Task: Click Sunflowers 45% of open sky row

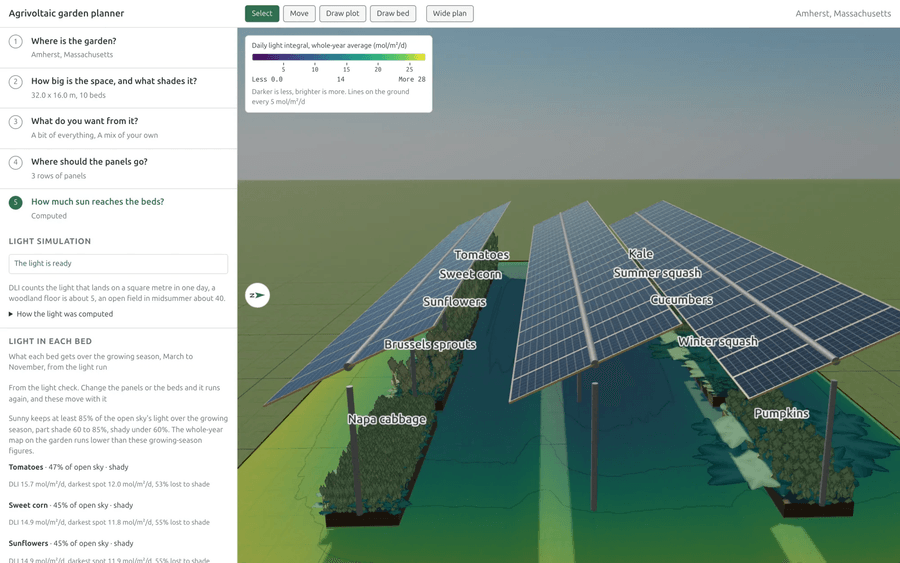Action: click(71, 543)
